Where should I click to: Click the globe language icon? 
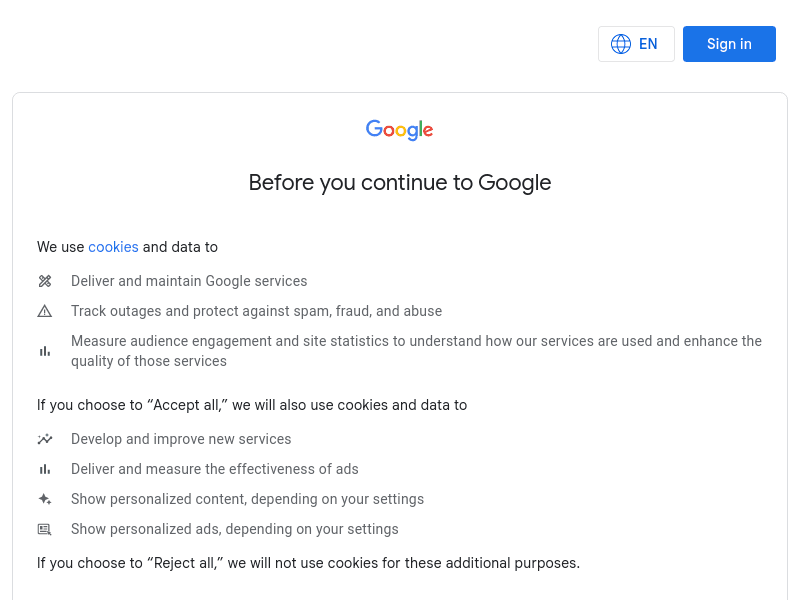click(621, 44)
